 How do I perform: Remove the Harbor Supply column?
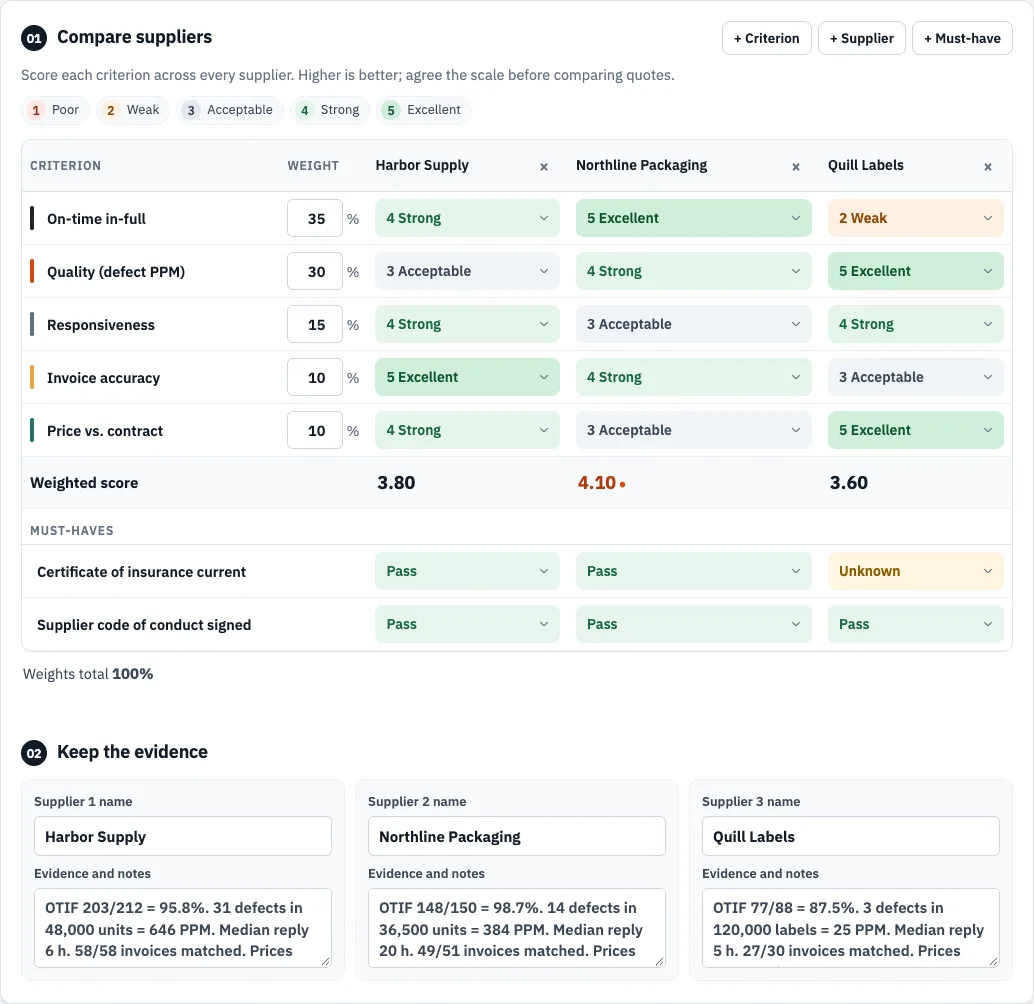544,167
